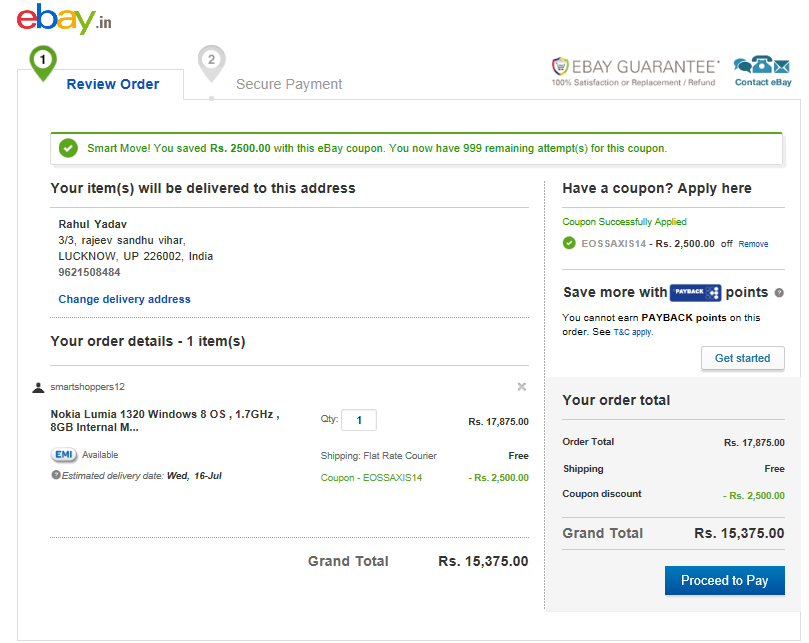This screenshot has height=643, width=809.
Task: Click the Shipping: Flat Rate Courier text
Action: tap(379, 456)
